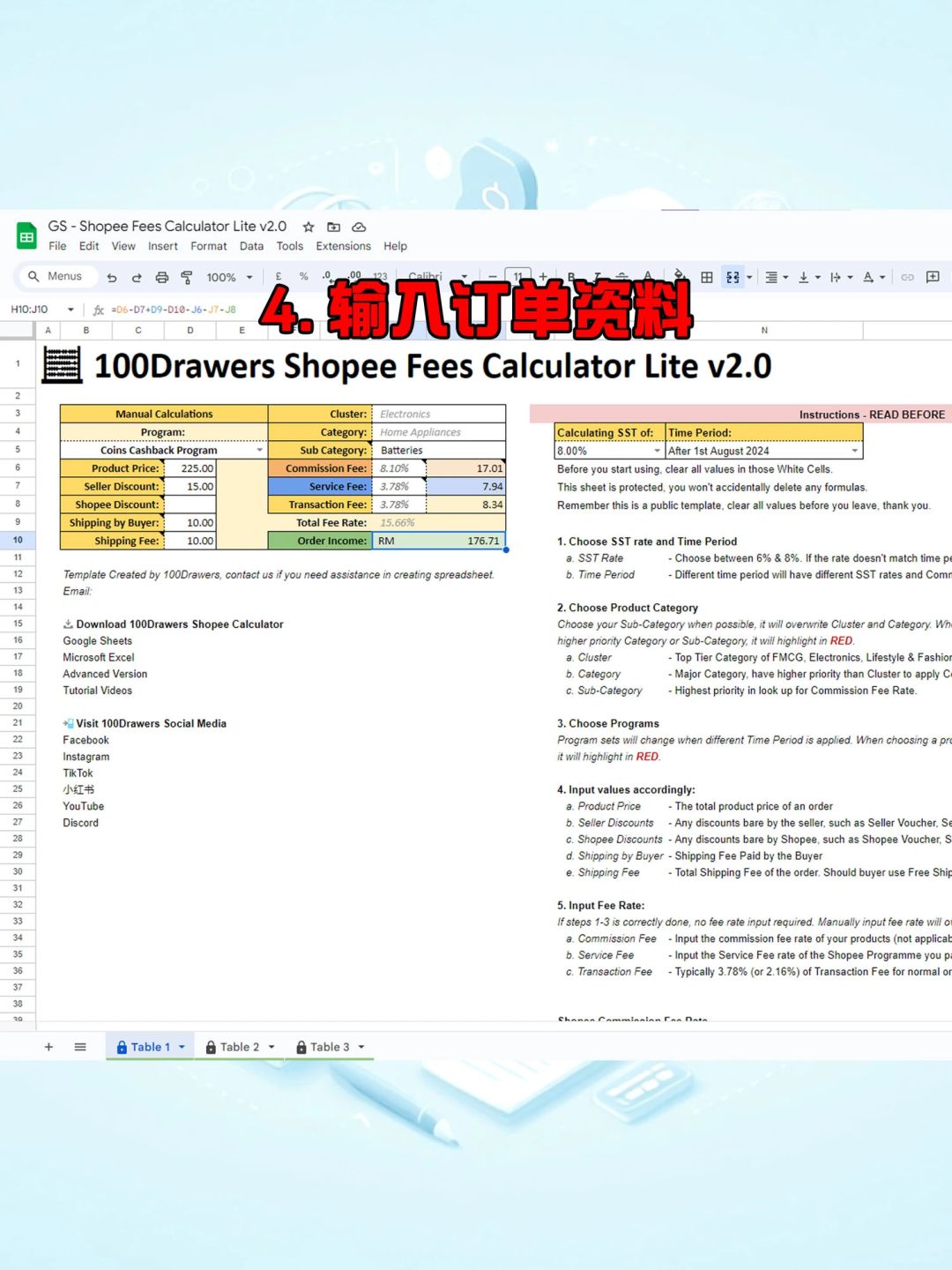Image resolution: width=952 pixels, height=1270 pixels.
Task: Select the Seller Discount value 15.00
Action: click(190, 487)
